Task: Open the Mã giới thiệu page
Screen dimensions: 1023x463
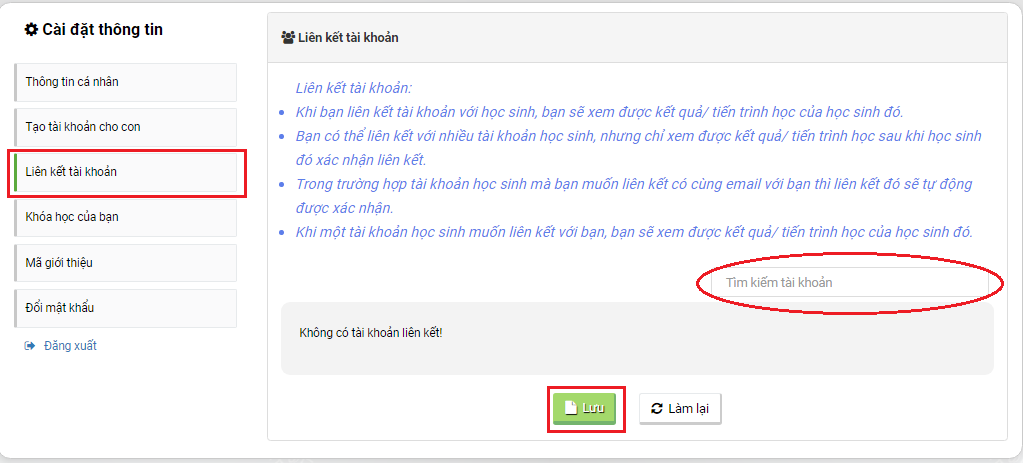Action: point(125,263)
